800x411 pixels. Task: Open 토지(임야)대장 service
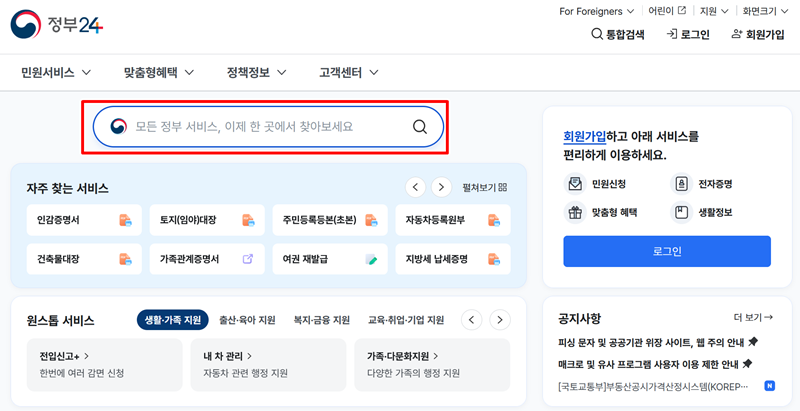(x=207, y=220)
